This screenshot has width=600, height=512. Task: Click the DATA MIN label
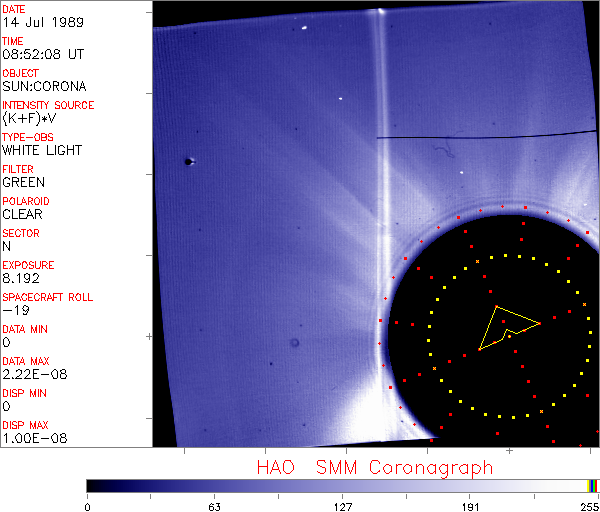pos(25,329)
